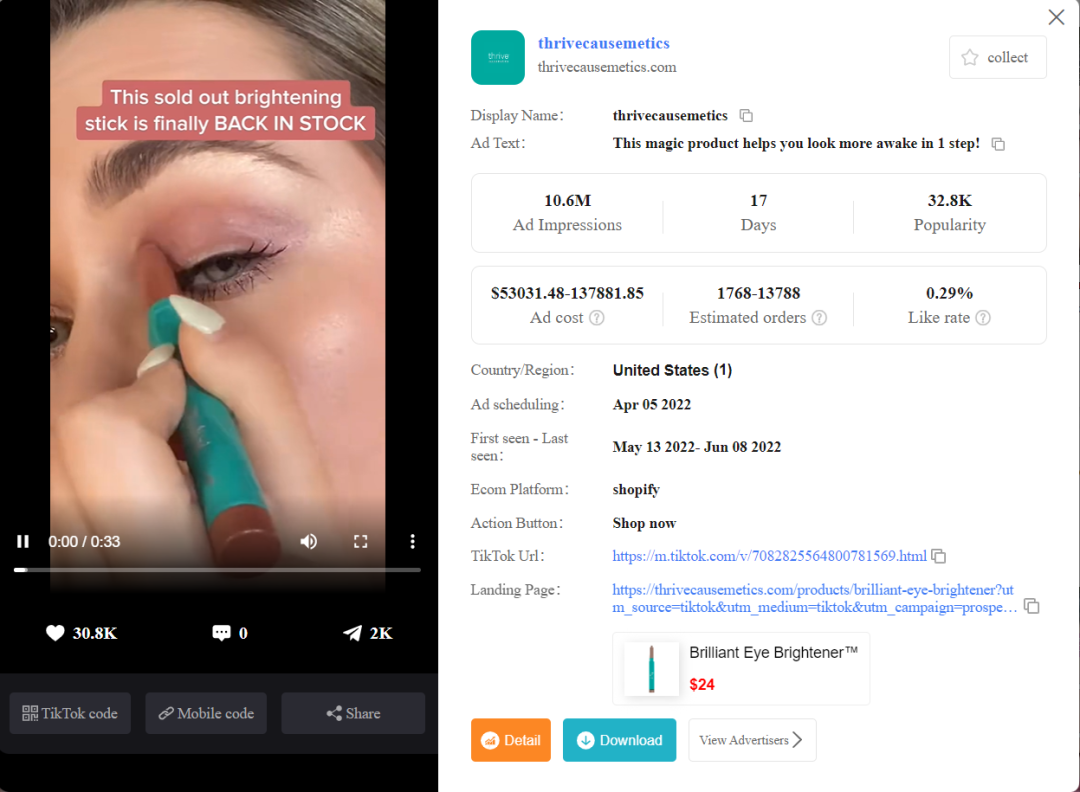Click the 1768-13788 estimated orders value
The image size is (1080, 792).
pos(758,293)
